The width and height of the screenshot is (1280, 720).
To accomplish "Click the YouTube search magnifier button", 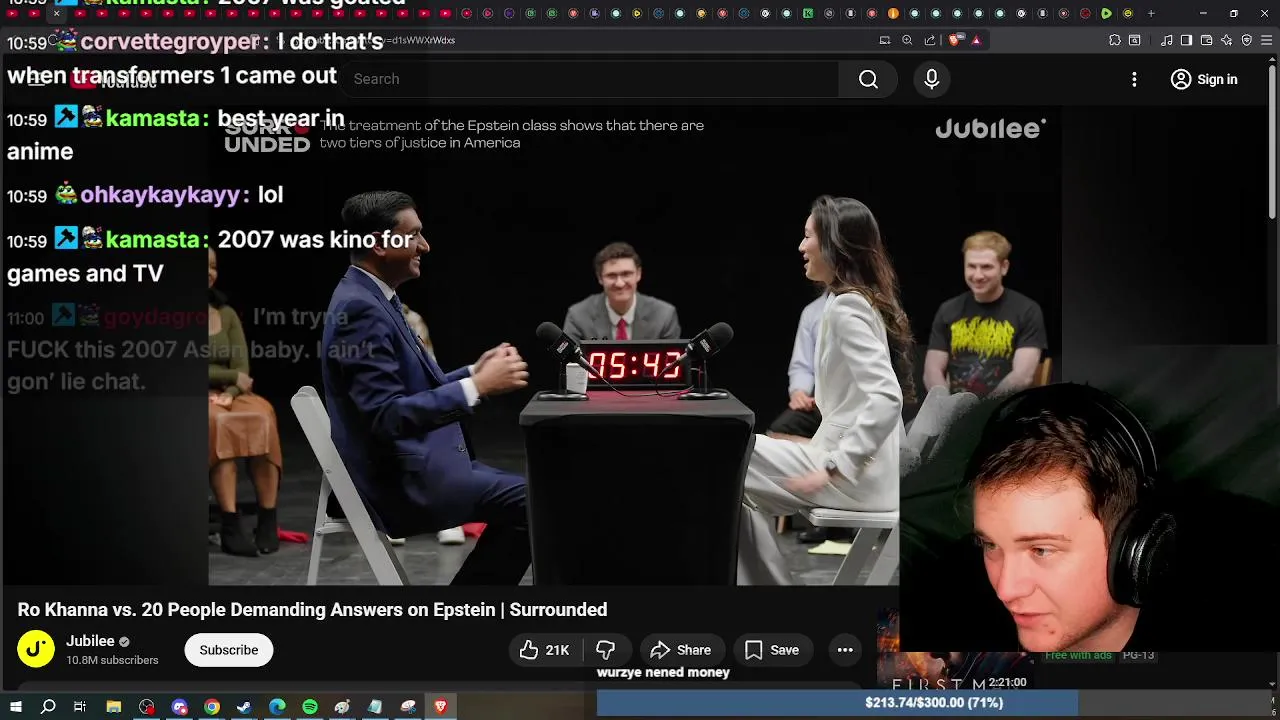I will [x=868, y=79].
